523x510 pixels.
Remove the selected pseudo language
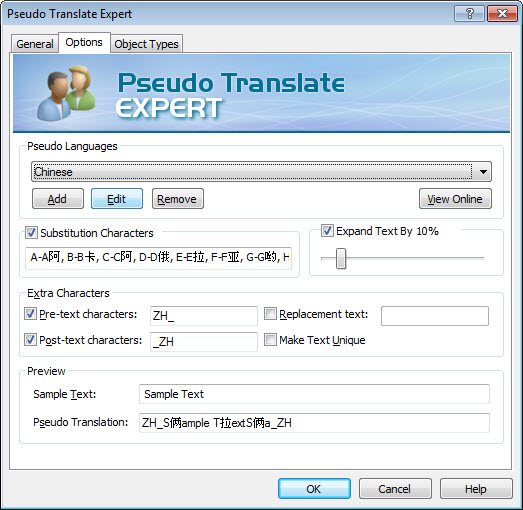pos(177,199)
